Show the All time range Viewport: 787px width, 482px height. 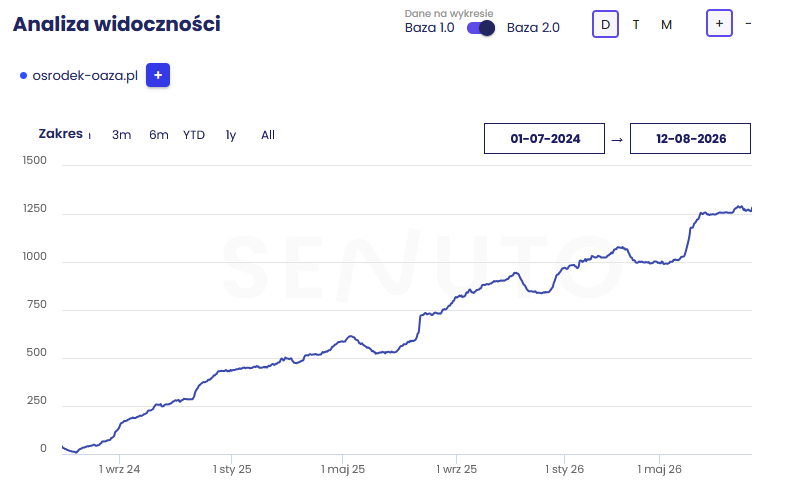[x=268, y=135]
